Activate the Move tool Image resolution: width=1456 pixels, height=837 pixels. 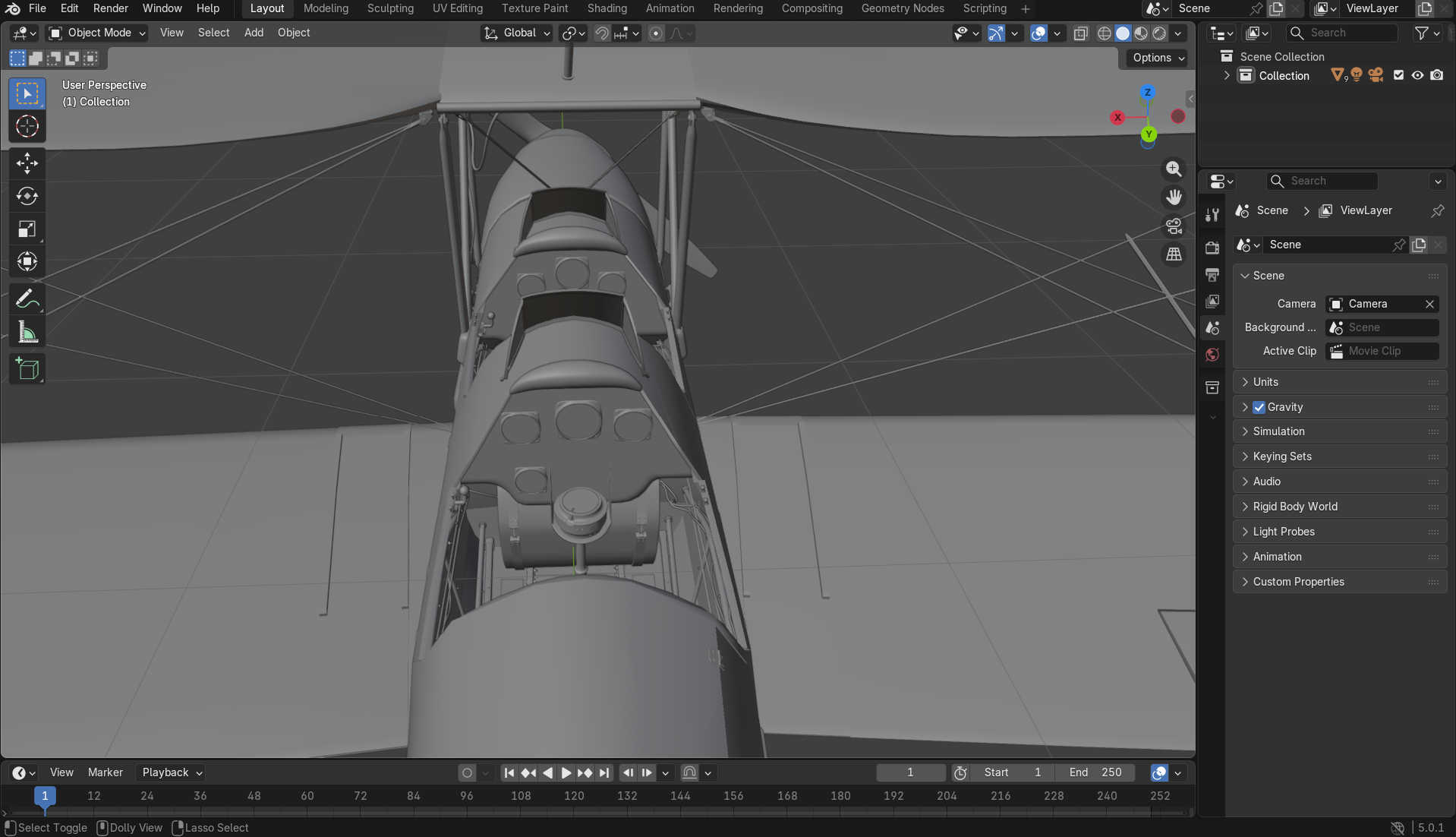[x=27, y=163]
